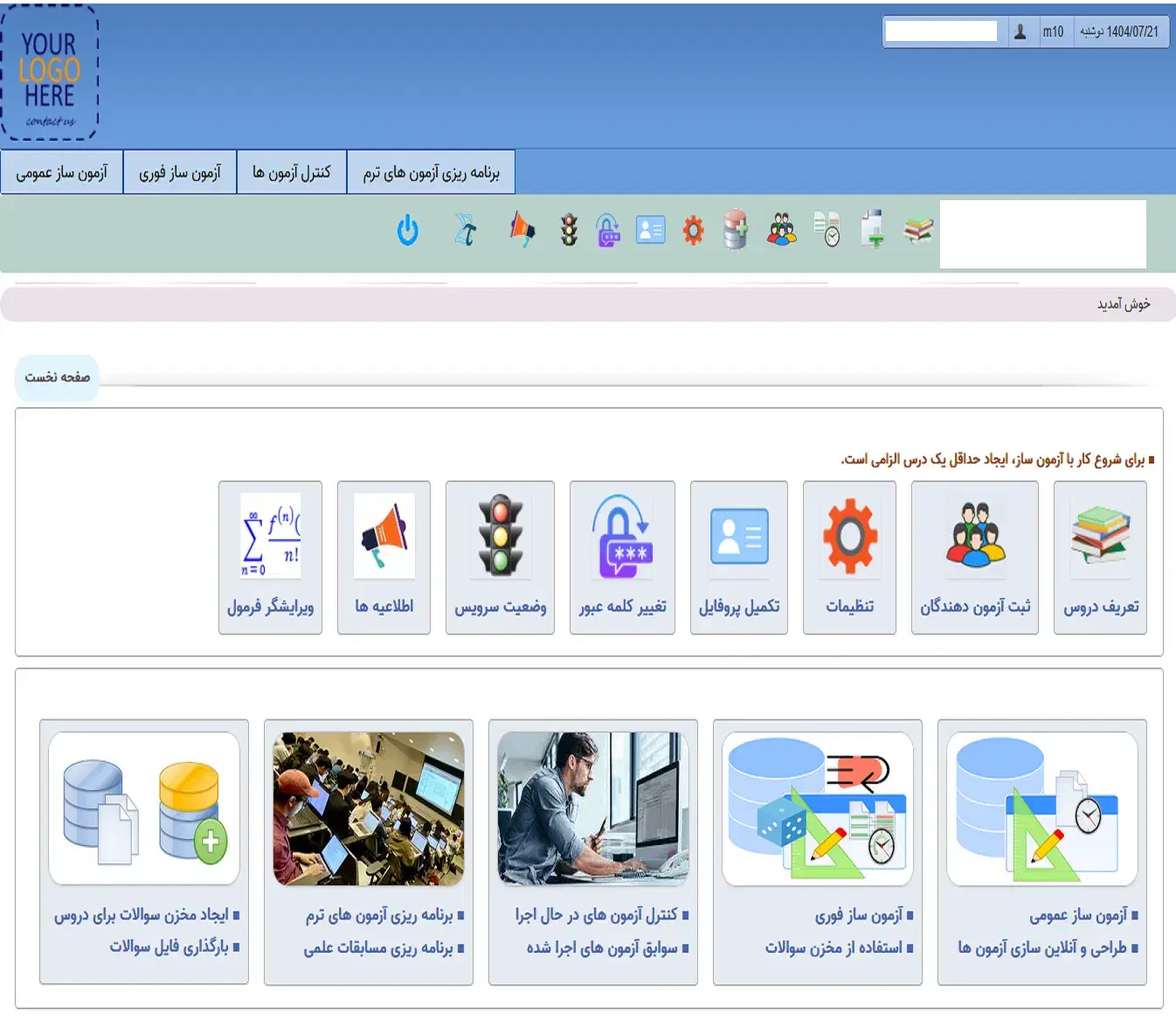Viewport: 1176px width, 1020px height.
Task: Click the database-plus question bank toolbar icon
Action: point(736,230)
